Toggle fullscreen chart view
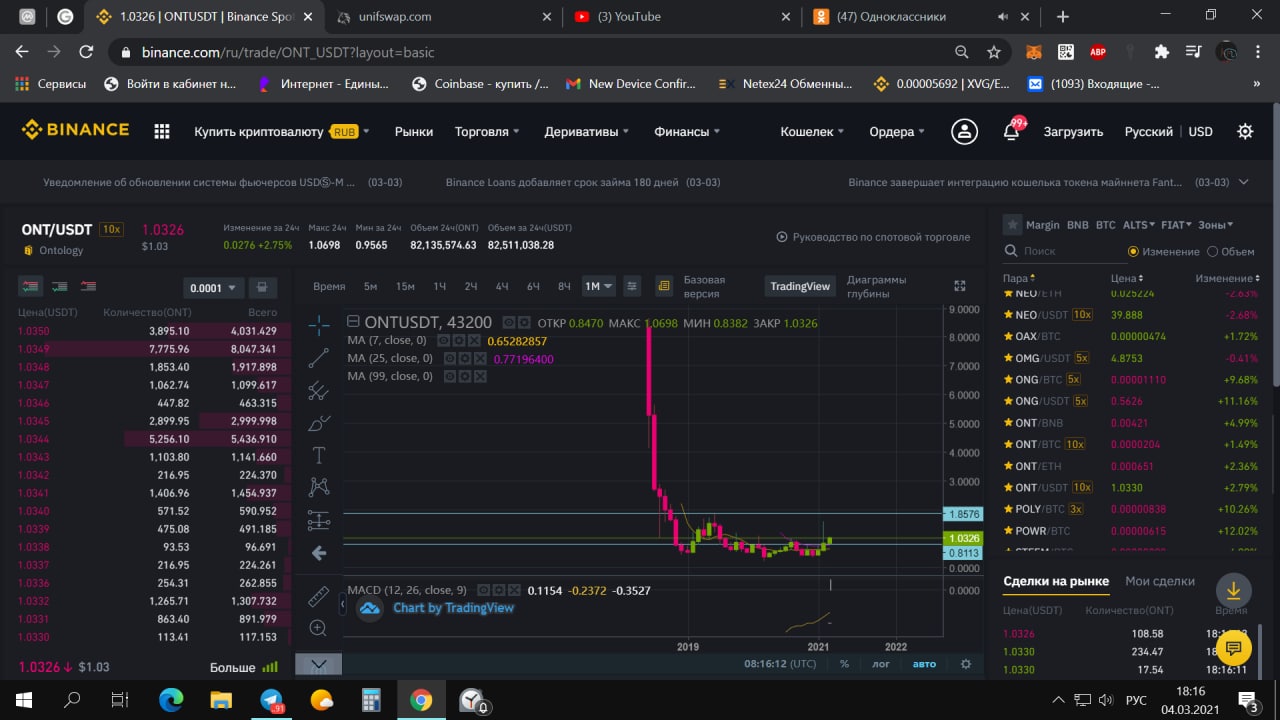The width and height of the screenshot is (1280, 720). (x=960, y=286)
